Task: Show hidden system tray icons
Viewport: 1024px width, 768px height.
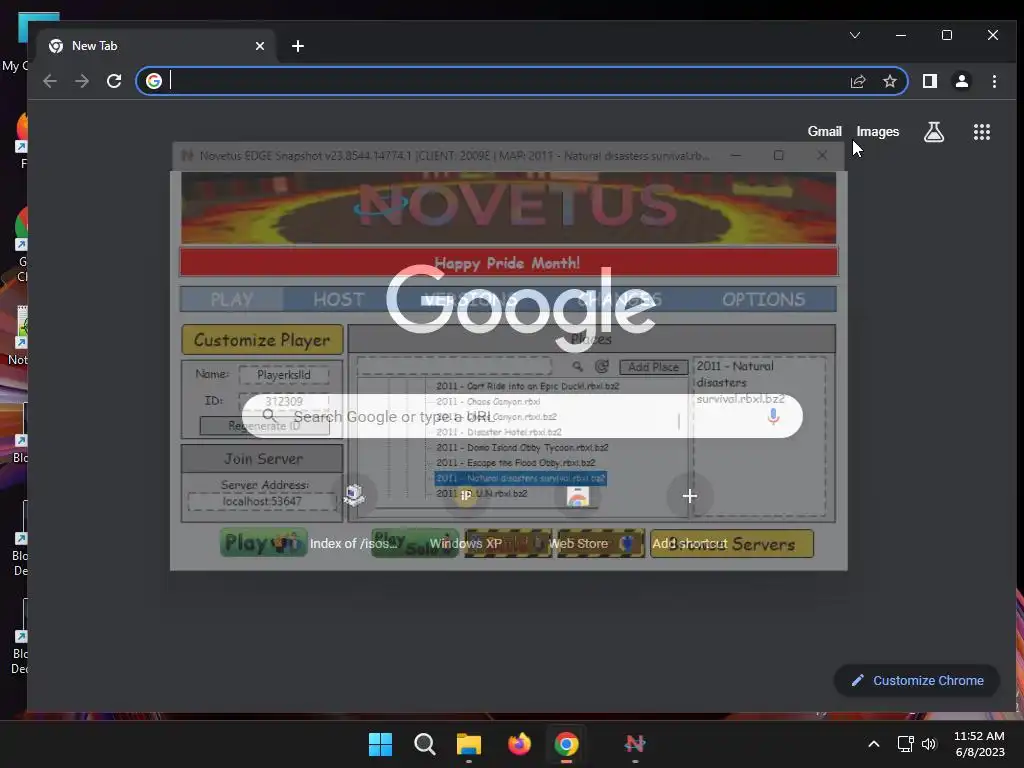Action: coord(874,744)
